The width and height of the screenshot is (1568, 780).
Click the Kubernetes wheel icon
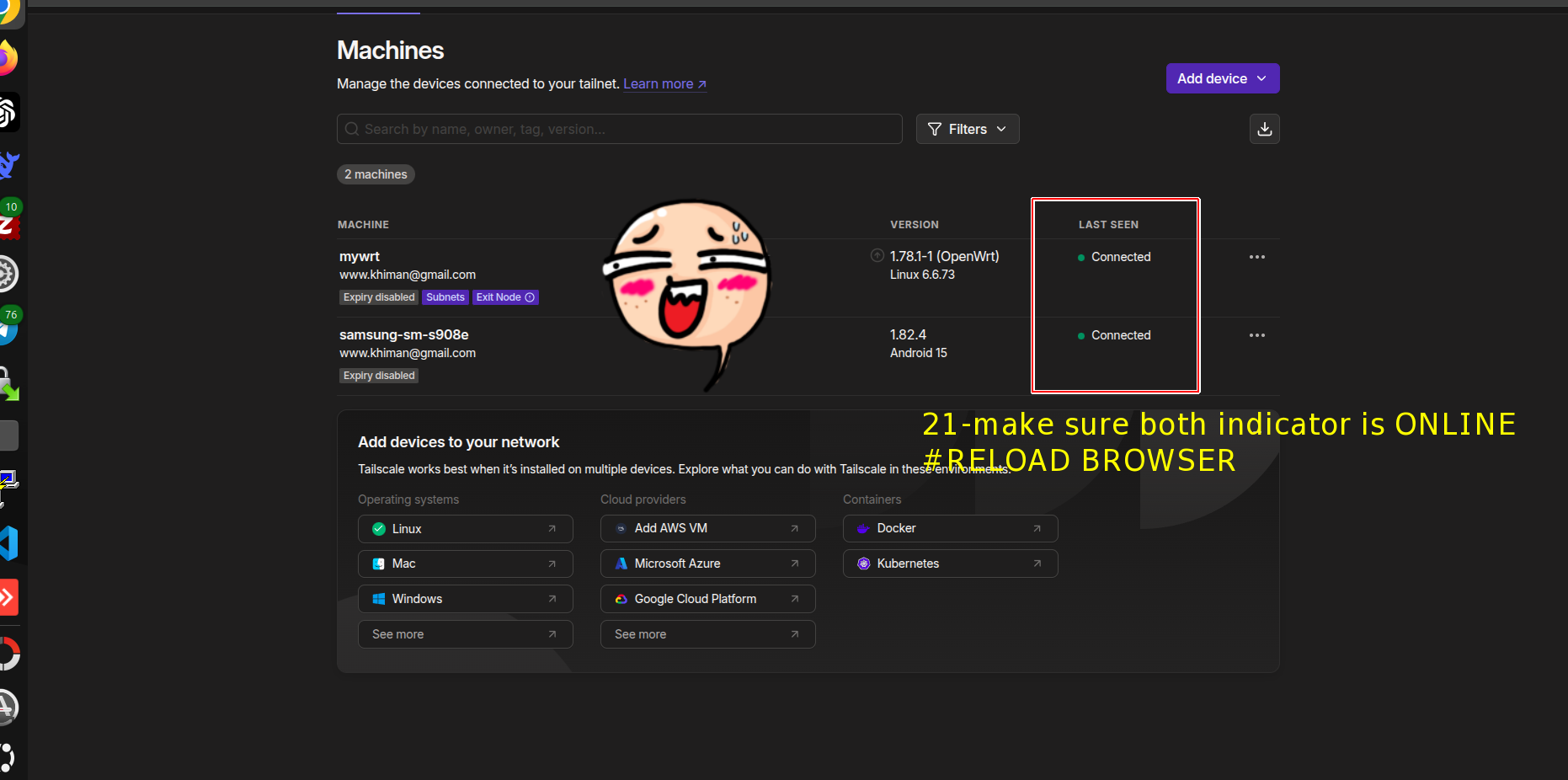point(863,564)
